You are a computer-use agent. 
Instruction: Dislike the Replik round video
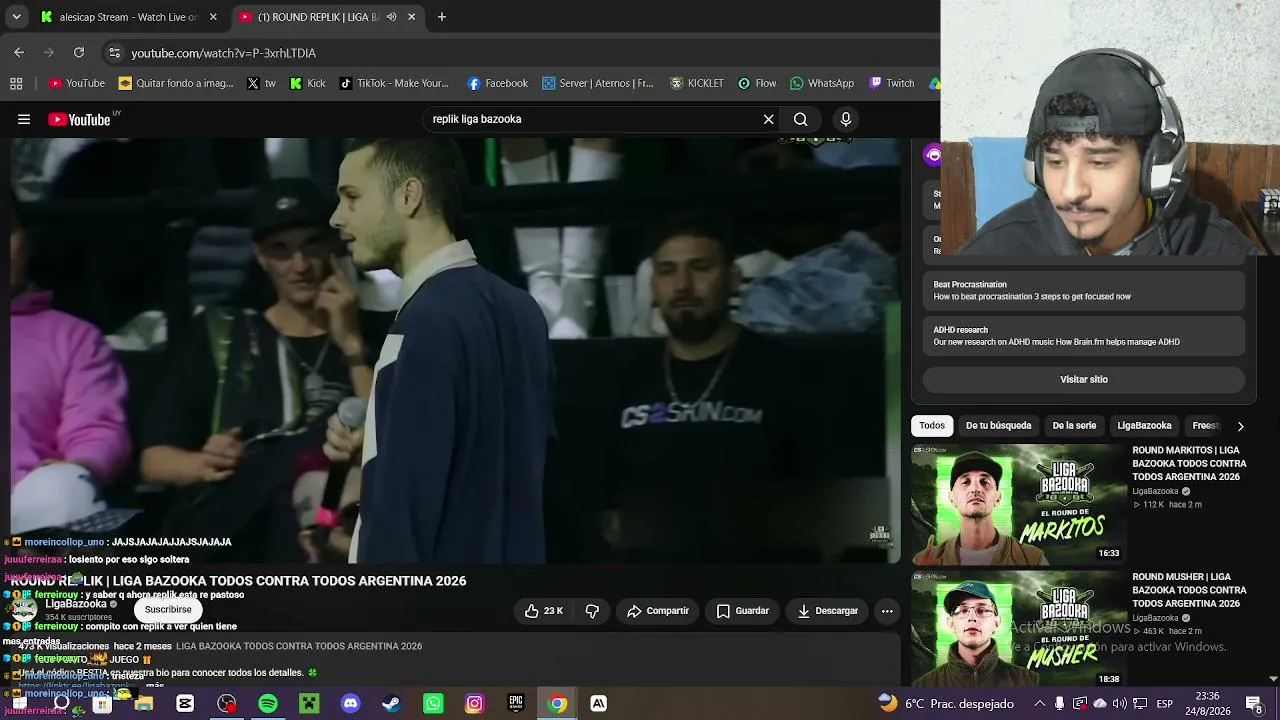[x=592, y=611]
